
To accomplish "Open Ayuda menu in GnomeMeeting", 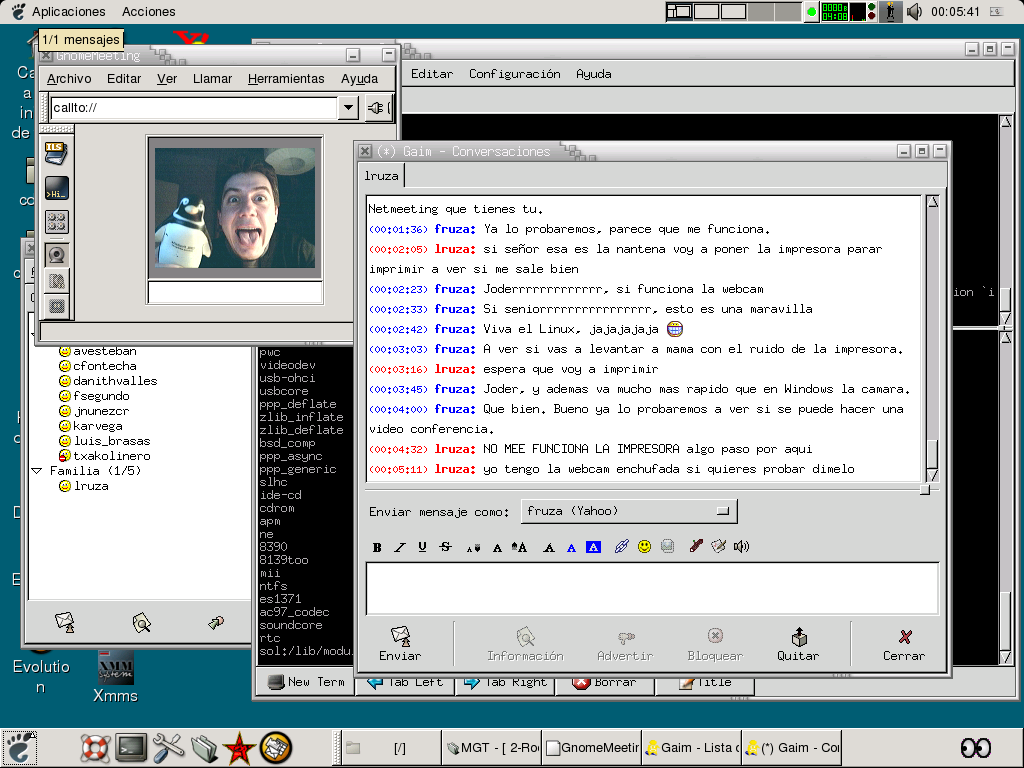I will coord(359,79).
